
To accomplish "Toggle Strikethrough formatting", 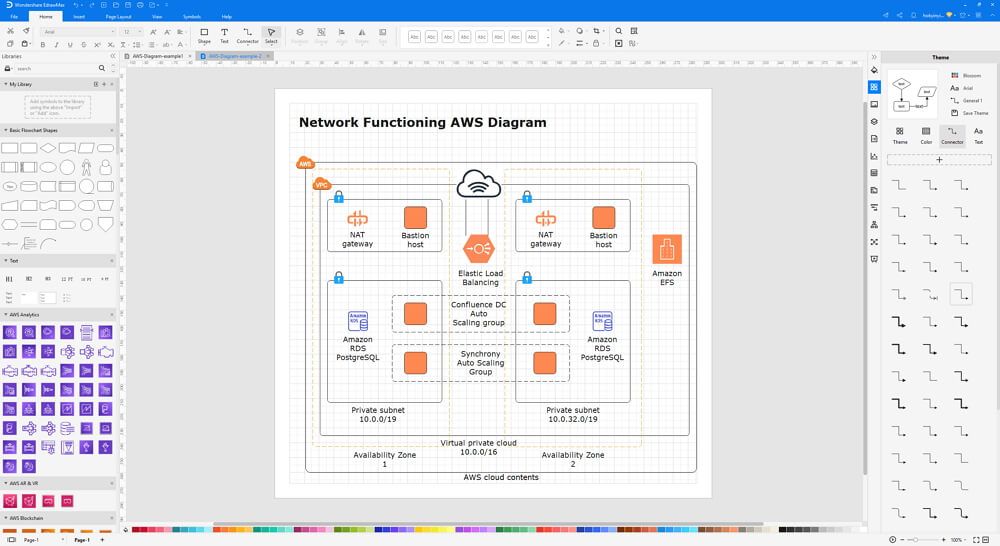I will tap(84, 45).
